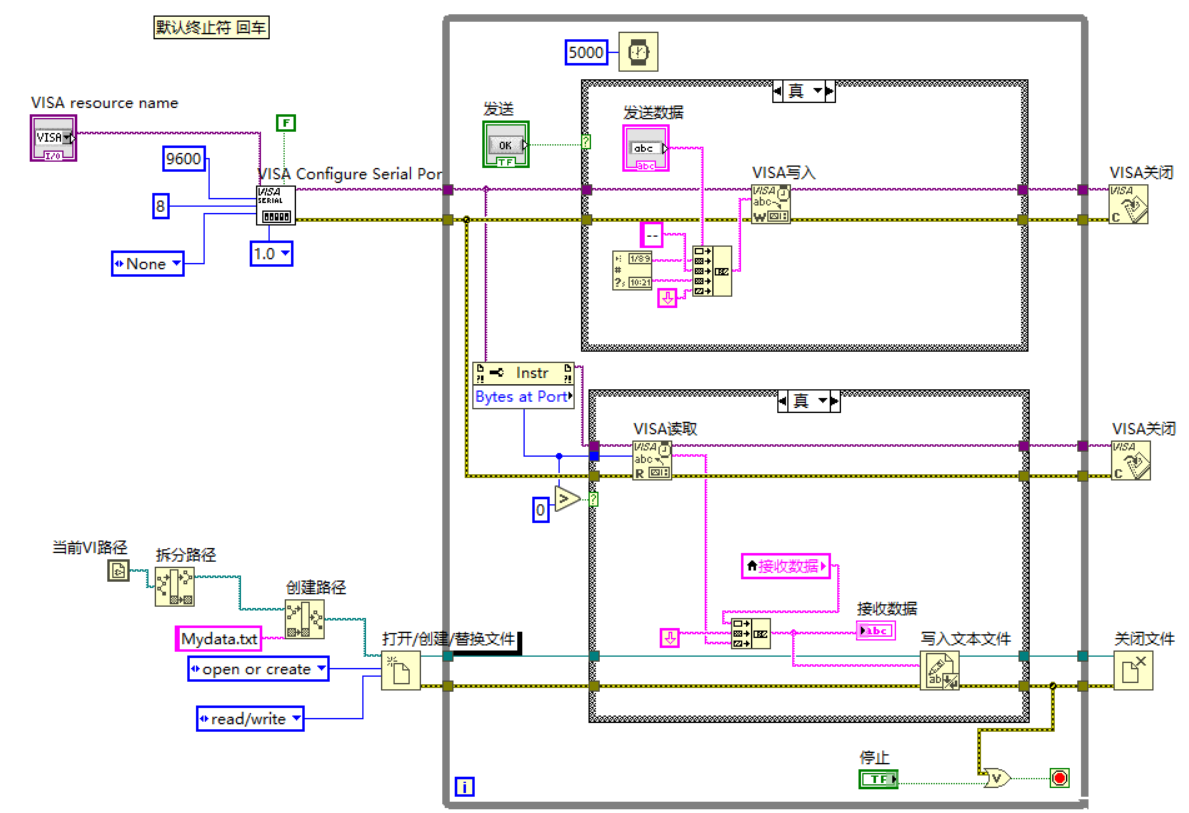
Task: Select the VISA resource name control
Action: (53, 137)
